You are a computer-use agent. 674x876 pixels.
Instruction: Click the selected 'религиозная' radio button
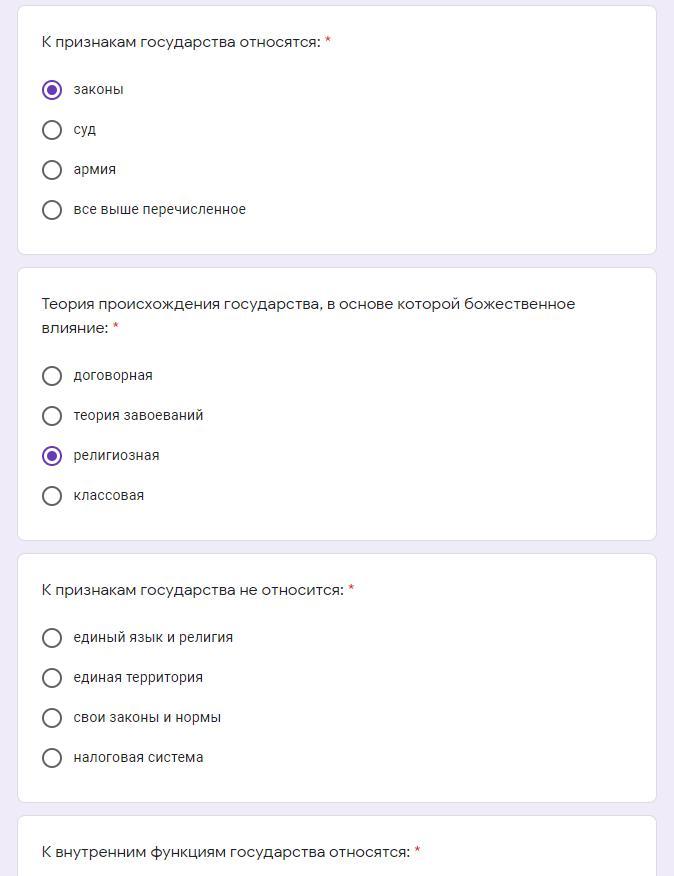click(x=52, y=456)
